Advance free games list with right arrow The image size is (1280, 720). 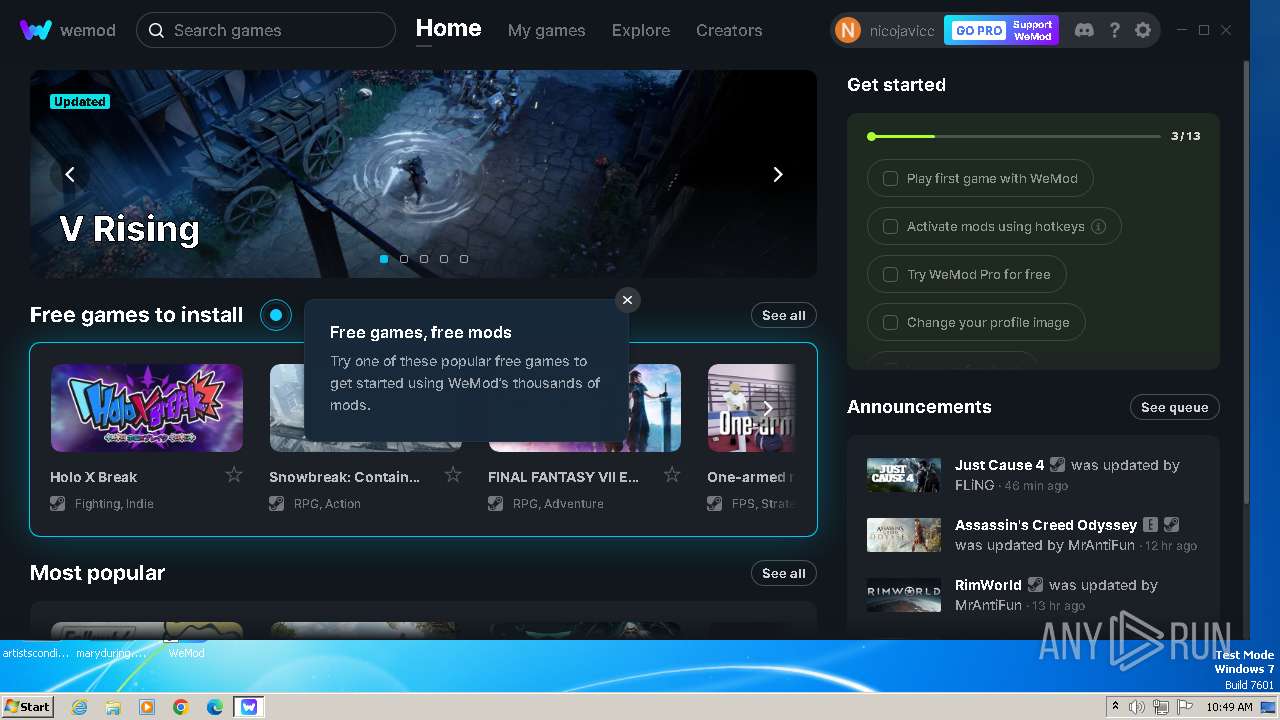(x=768, y=408)
